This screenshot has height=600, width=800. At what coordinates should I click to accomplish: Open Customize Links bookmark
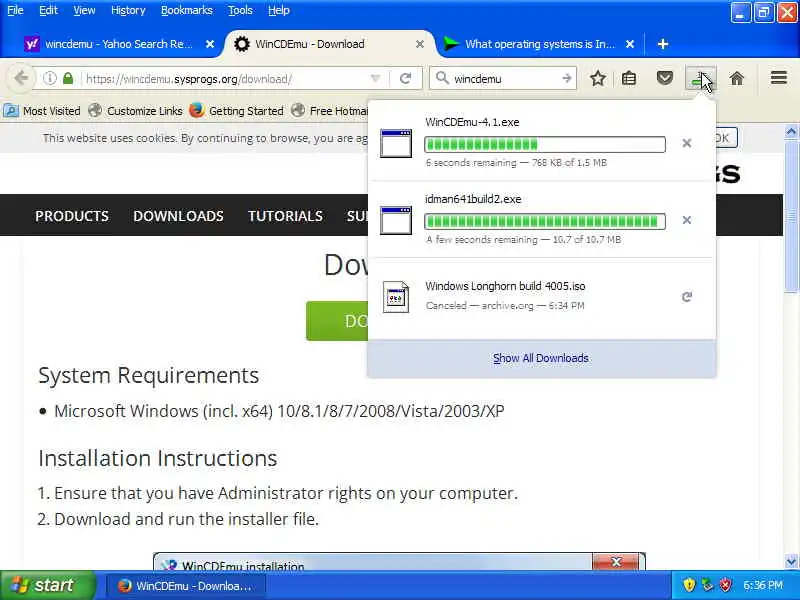[x=135, y=111]
